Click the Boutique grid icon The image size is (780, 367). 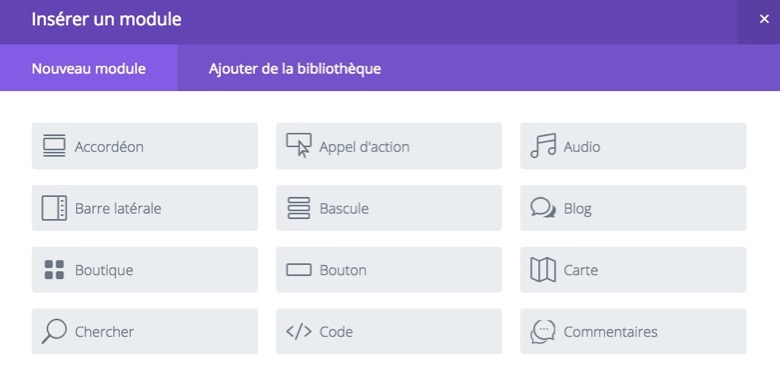click(54, 270)
